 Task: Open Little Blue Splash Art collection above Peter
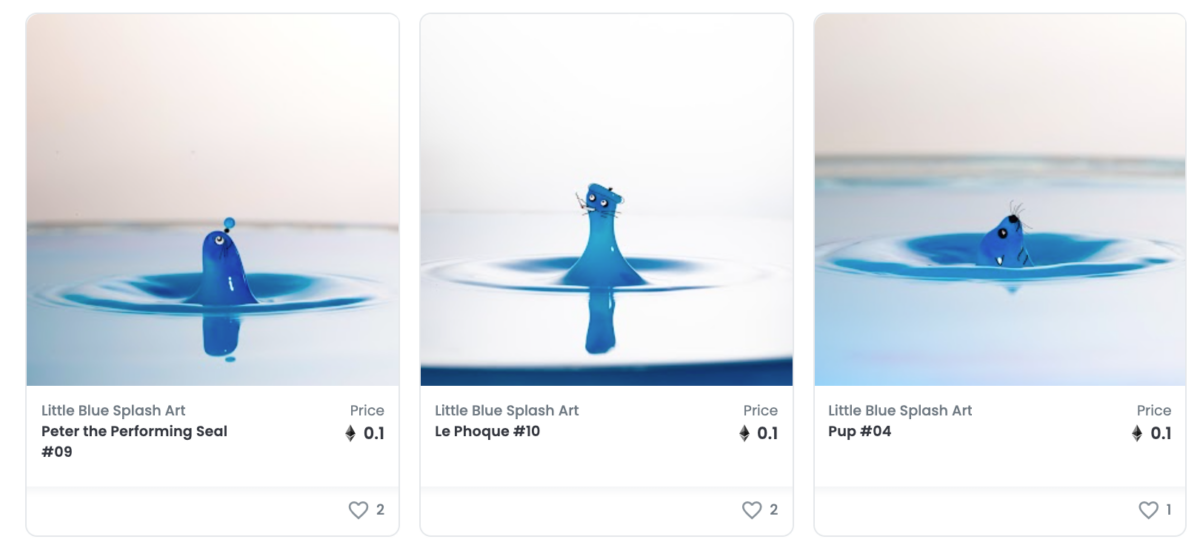click(x=113, y=410)
